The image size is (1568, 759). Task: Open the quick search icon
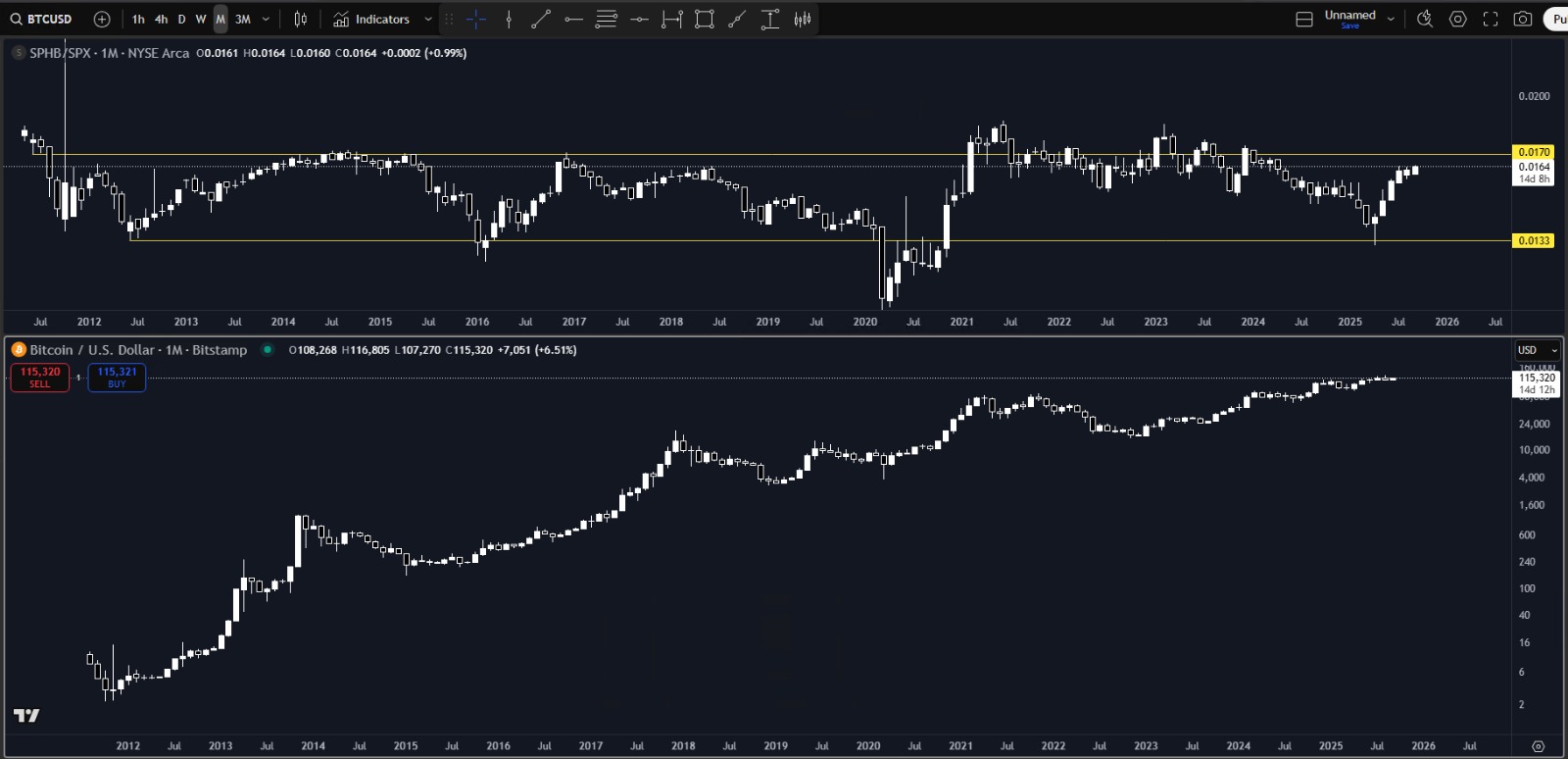coord(1425,19)
